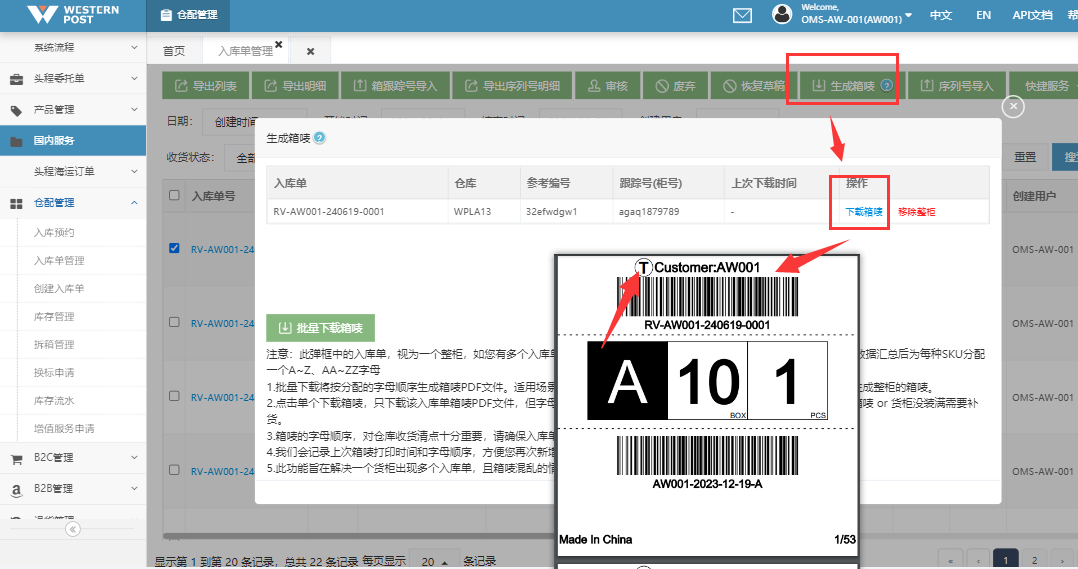This screenshot has height=569, width=1078.
Task: Click the 快捷服务 button
Action: point(1046,86)
